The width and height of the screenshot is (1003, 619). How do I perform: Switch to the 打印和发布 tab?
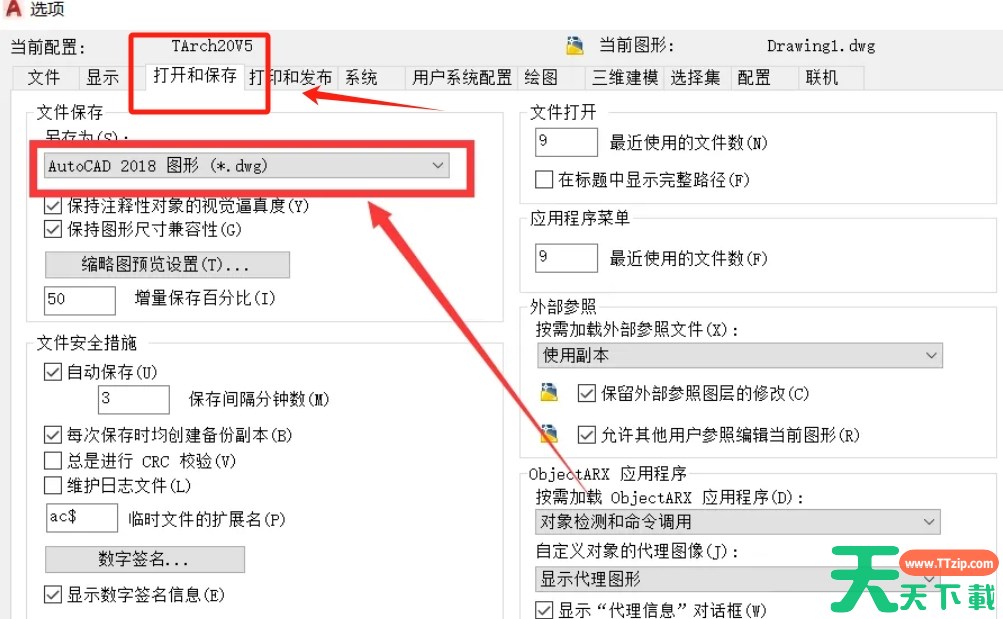coord(291,77)
